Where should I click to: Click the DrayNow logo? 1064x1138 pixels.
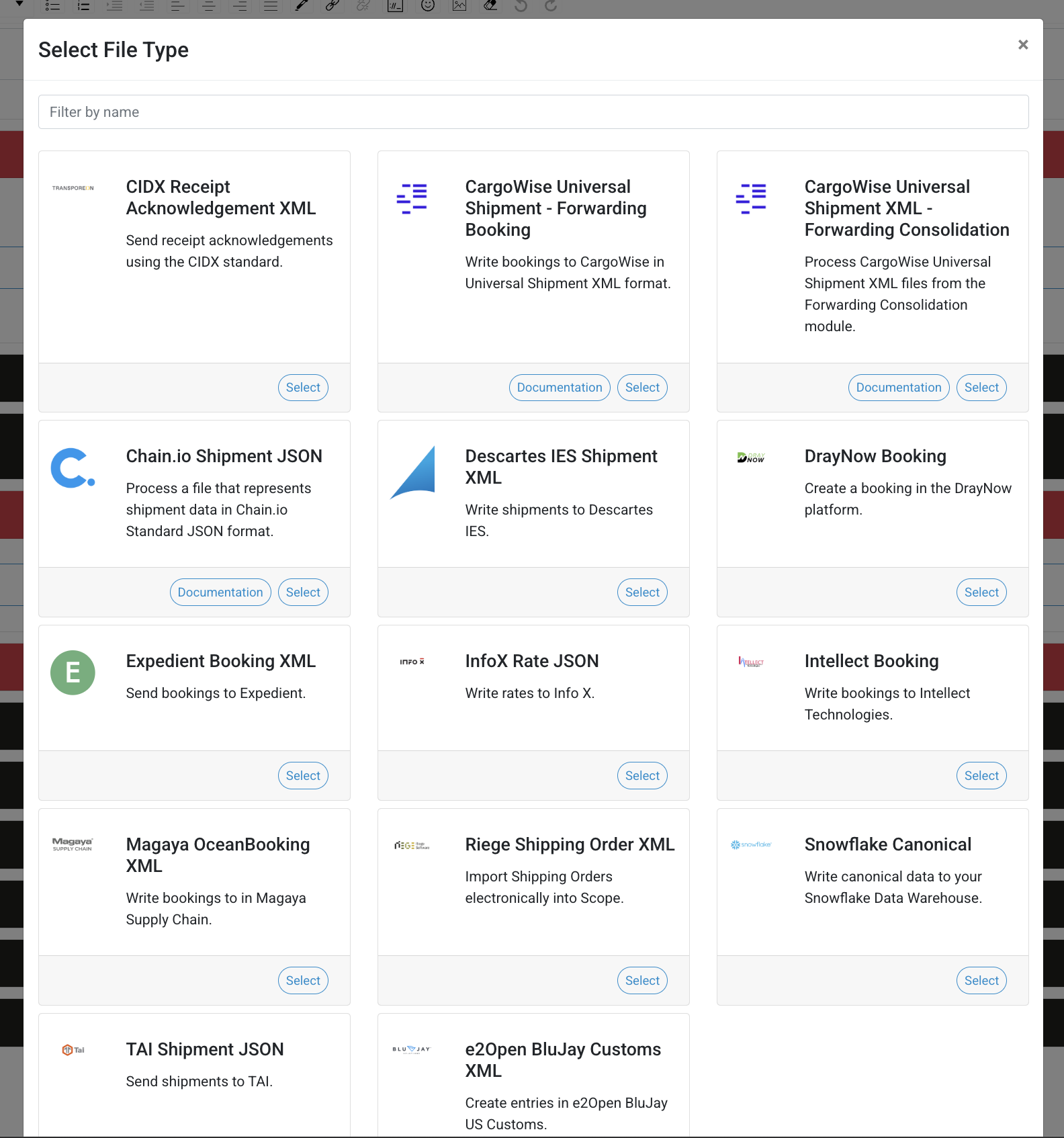click(751, 457)
